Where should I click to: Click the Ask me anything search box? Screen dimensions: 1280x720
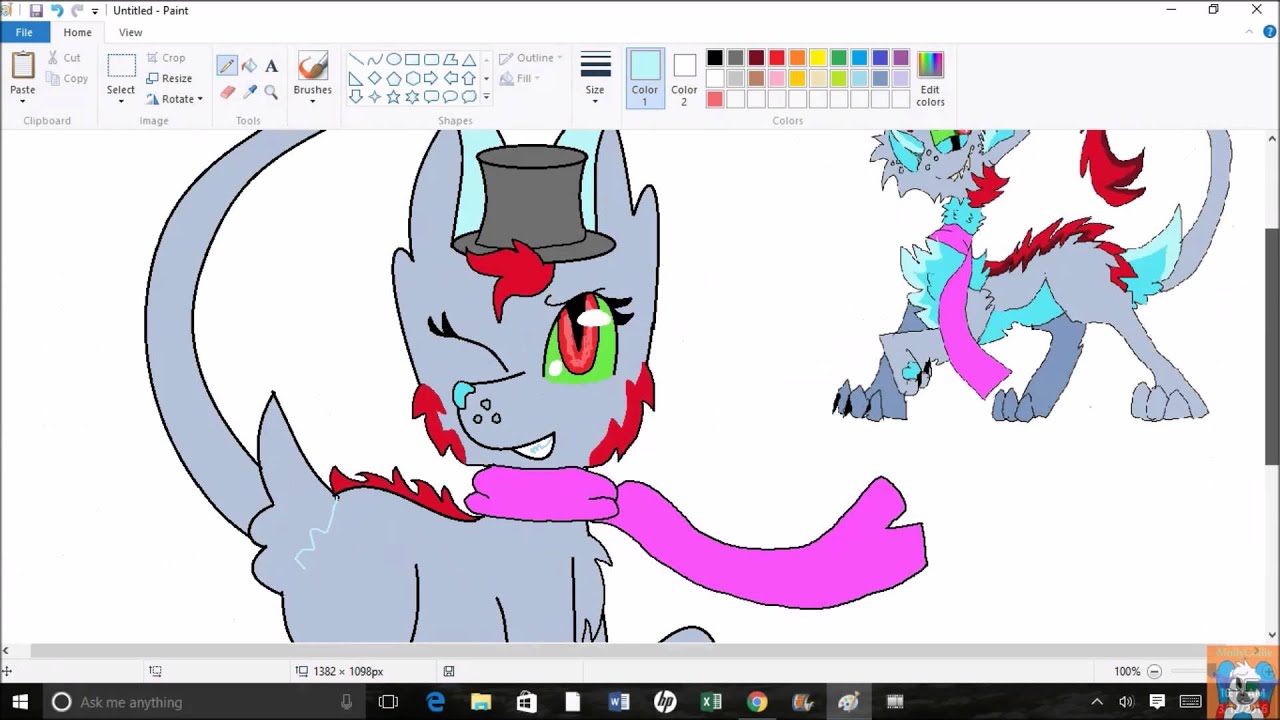coord(202,702)
